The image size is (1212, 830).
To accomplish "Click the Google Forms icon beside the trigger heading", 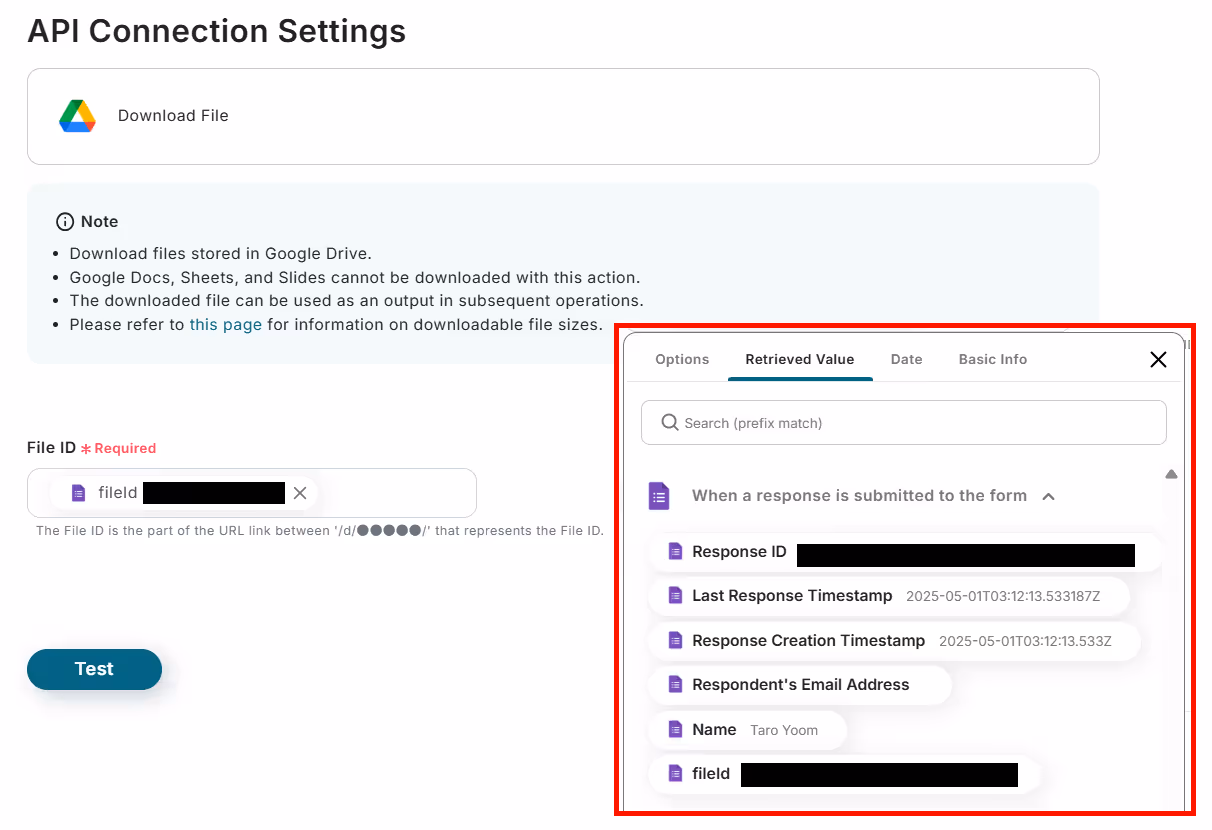I will 659,496.
